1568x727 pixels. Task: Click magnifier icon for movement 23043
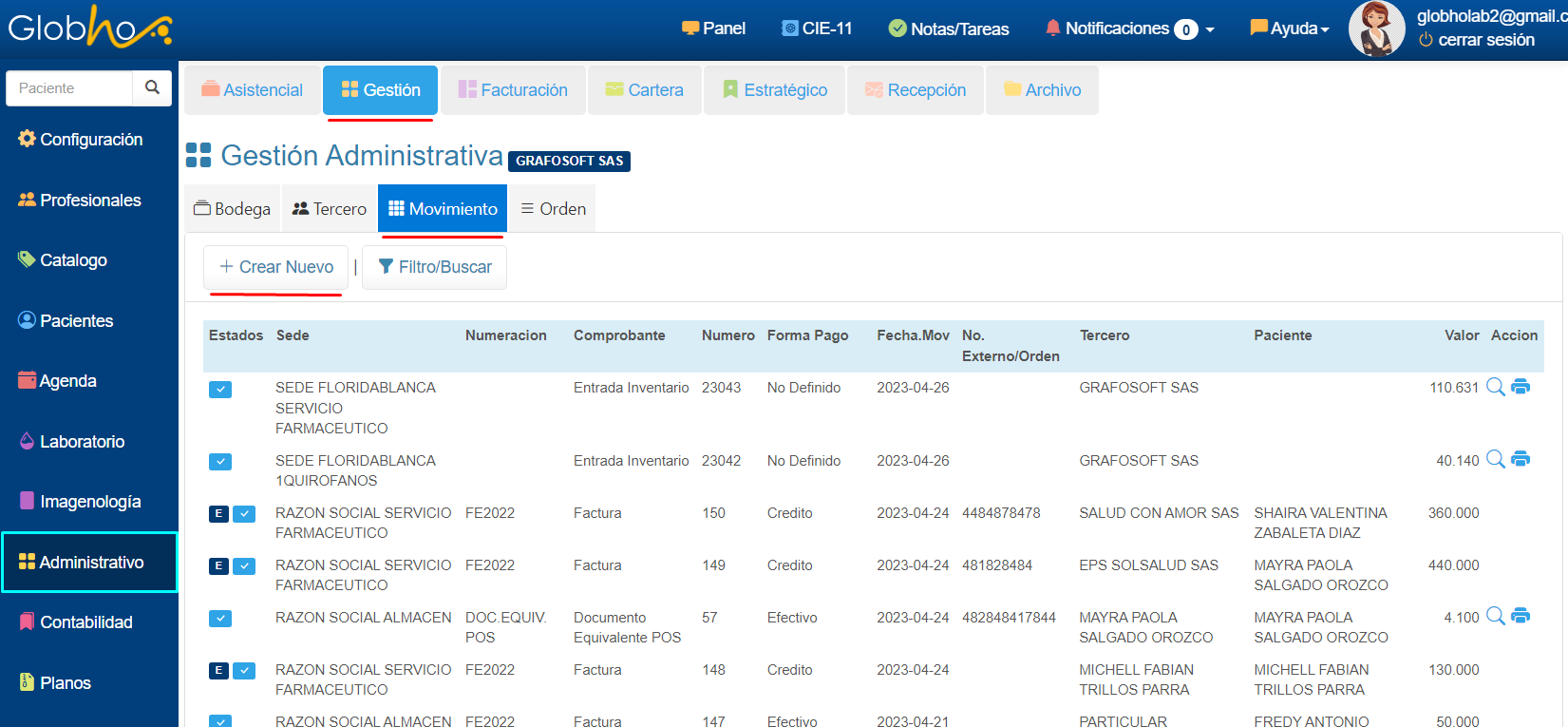(x=1495, y=387)
